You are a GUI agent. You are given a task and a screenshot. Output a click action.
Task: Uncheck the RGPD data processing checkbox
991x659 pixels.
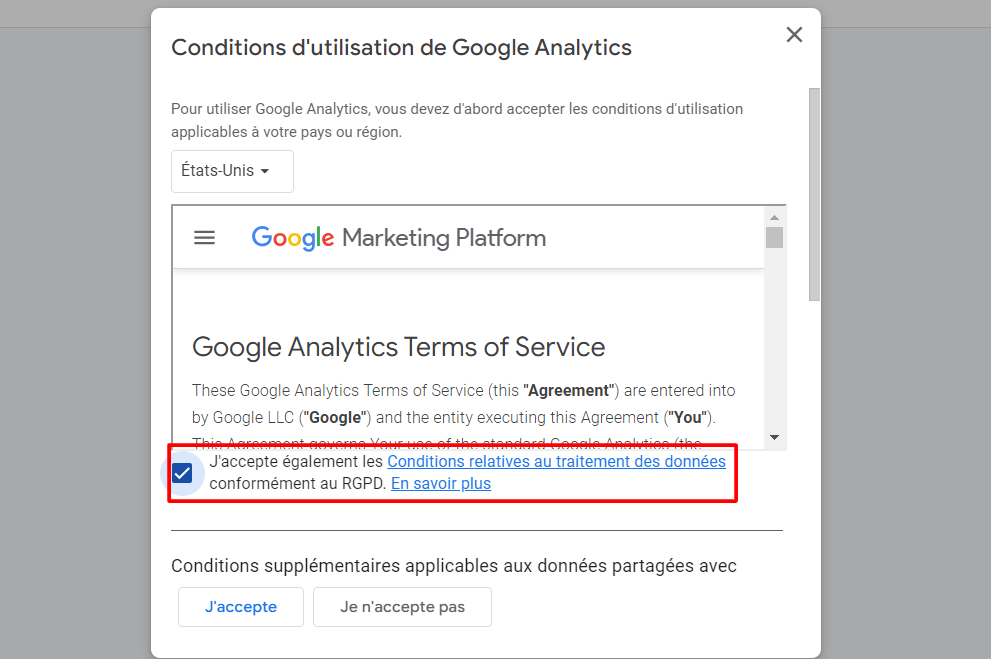click(182, 473)
